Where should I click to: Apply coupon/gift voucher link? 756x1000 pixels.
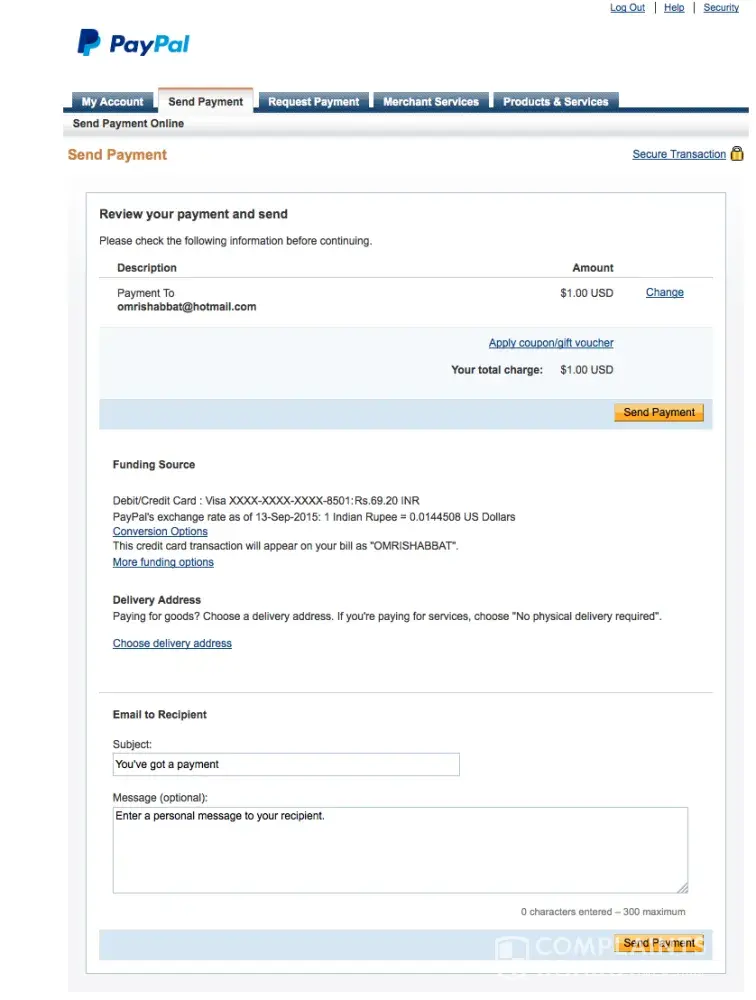click(x=551, y=343)
